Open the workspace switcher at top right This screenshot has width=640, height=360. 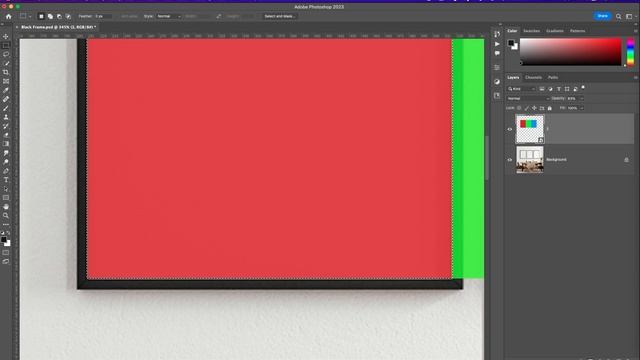coord(630,16)
